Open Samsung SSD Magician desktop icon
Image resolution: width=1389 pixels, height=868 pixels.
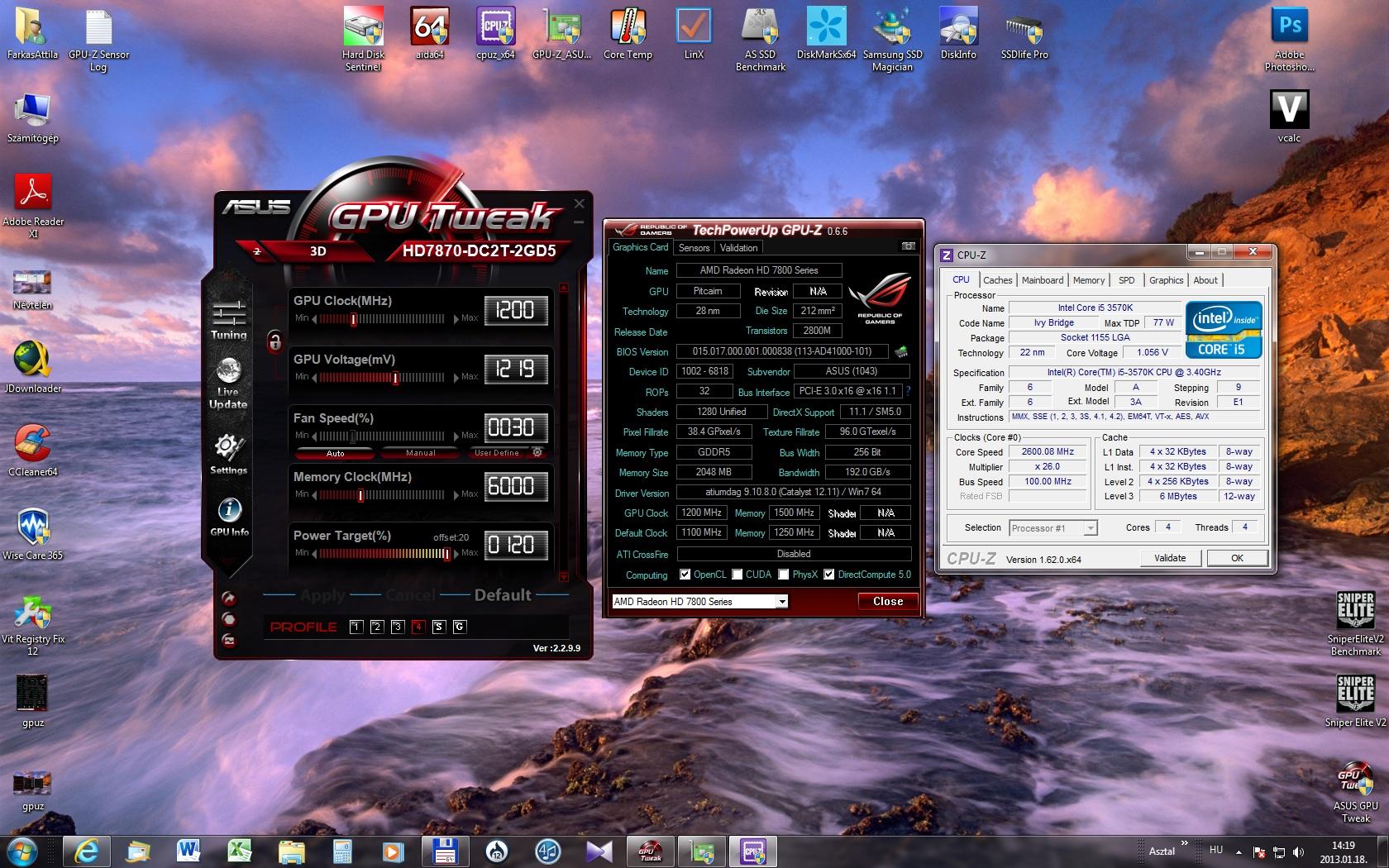click(x=892, y=38)
